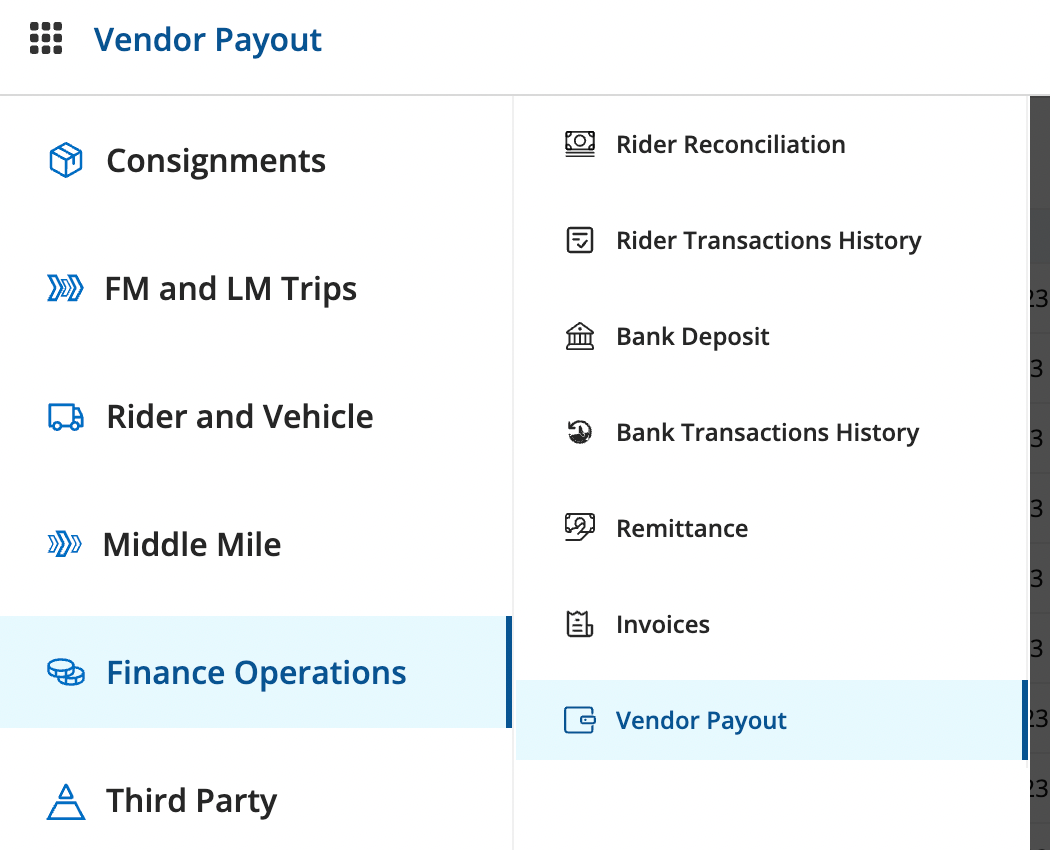1050x850 pixels.
Task: Click the Rider and Vehicle truck icon
Action: [66, 417]
